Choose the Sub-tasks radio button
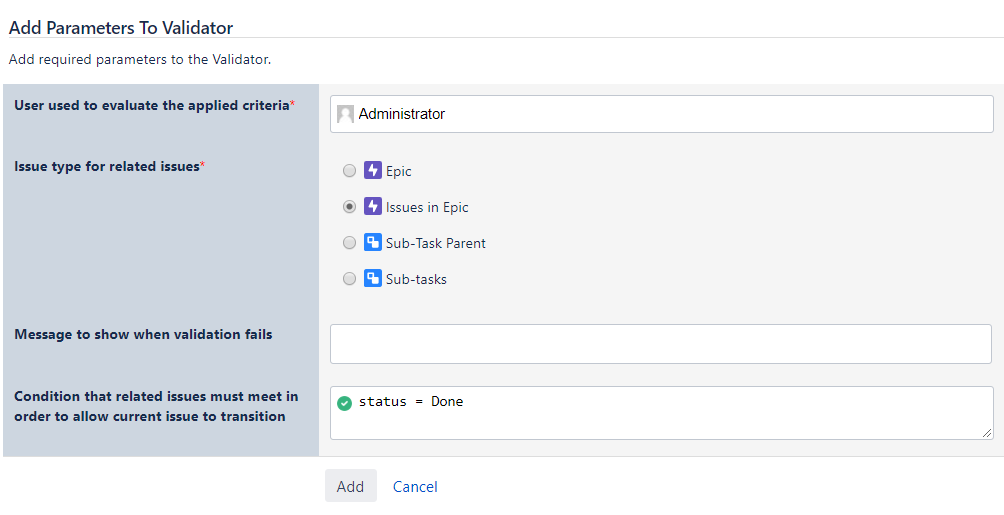The height and width of the screenshot is (515, 1004). pos(350,279)
